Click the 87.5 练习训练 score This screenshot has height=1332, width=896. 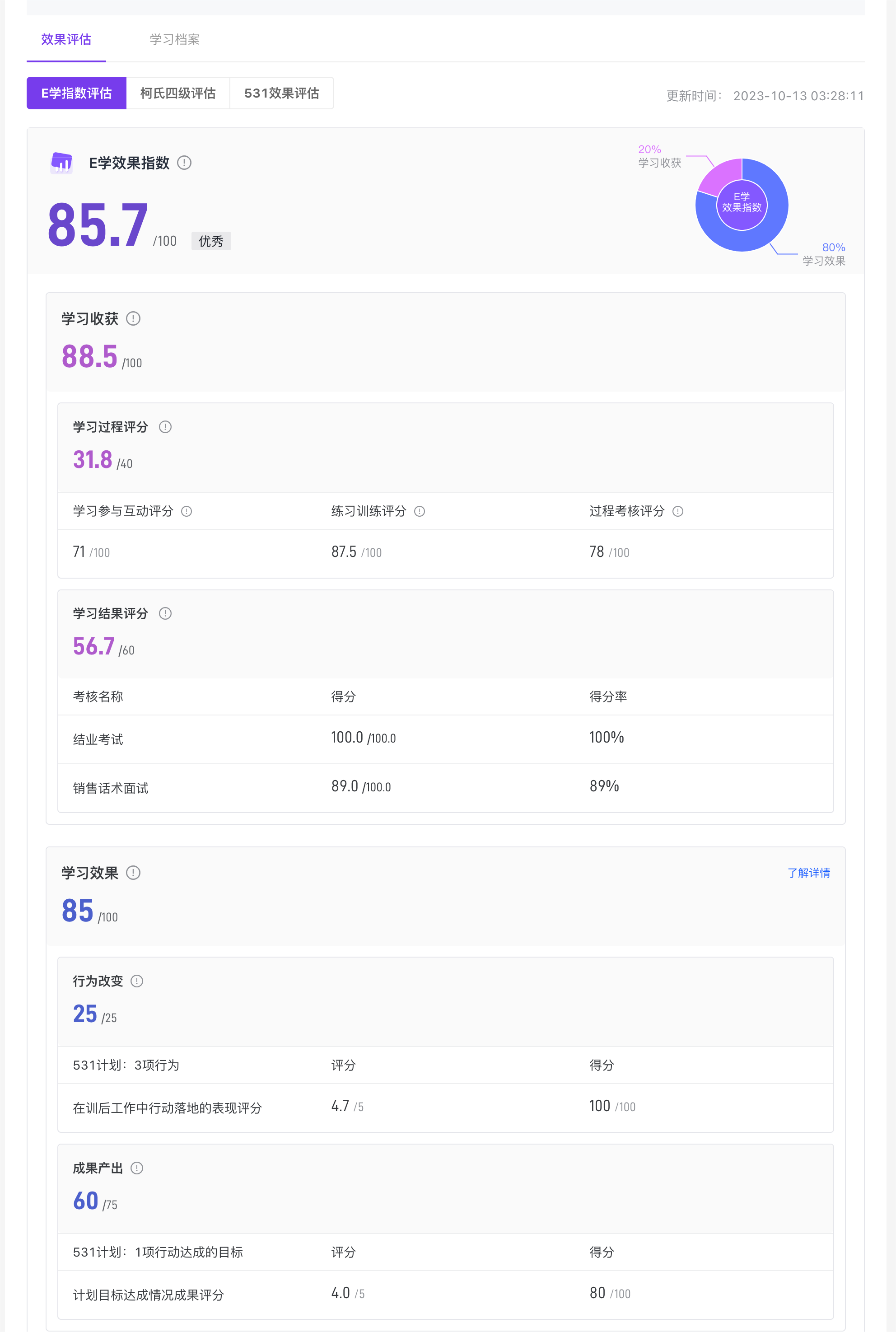point(344,552)
